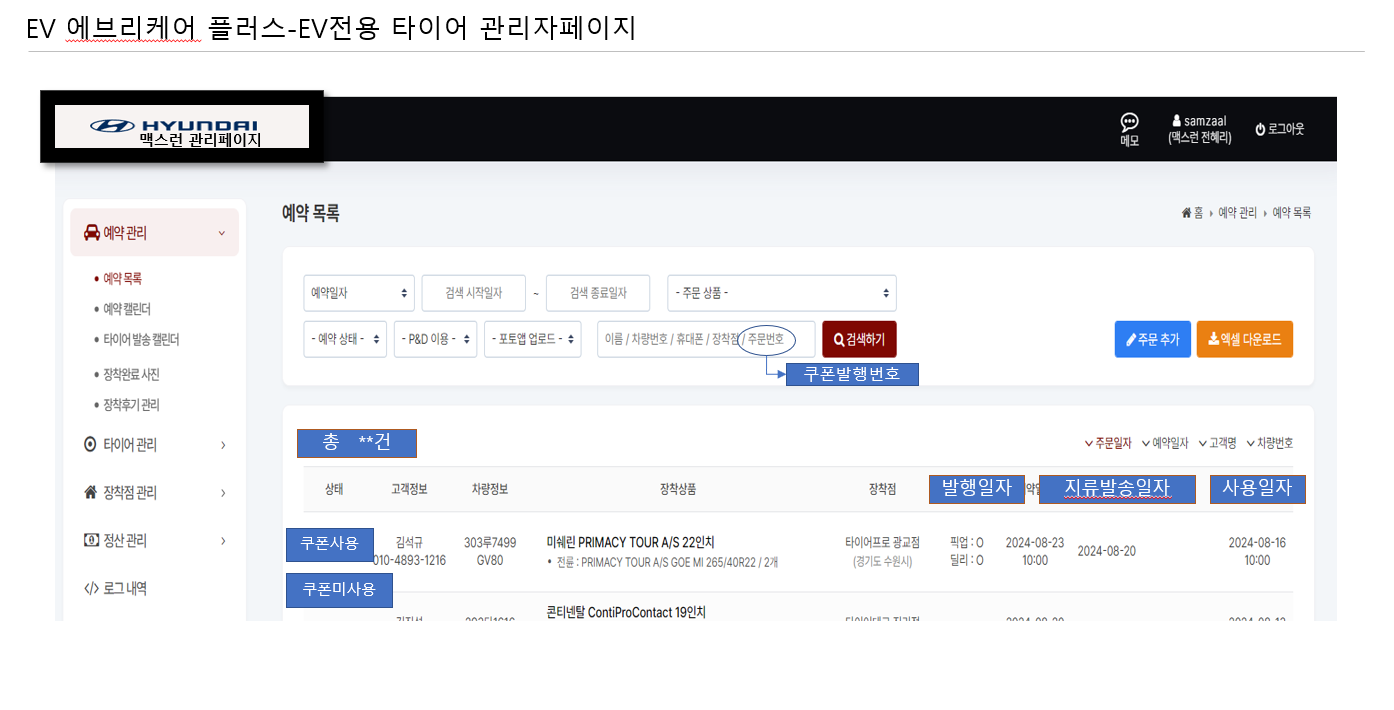The width and height of the screenshot is (1394, 710).
Task: Click the samzaal user profile icon
Action: pos(1177,120)
